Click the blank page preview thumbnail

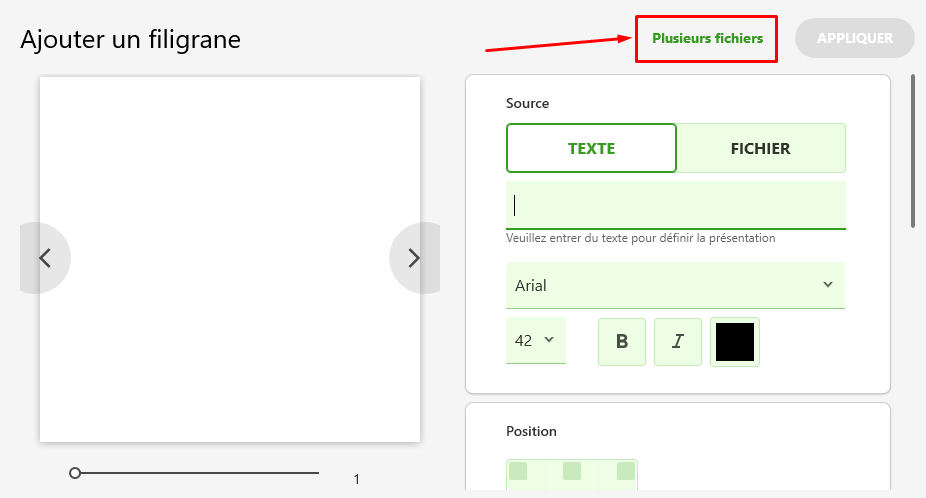230,259
